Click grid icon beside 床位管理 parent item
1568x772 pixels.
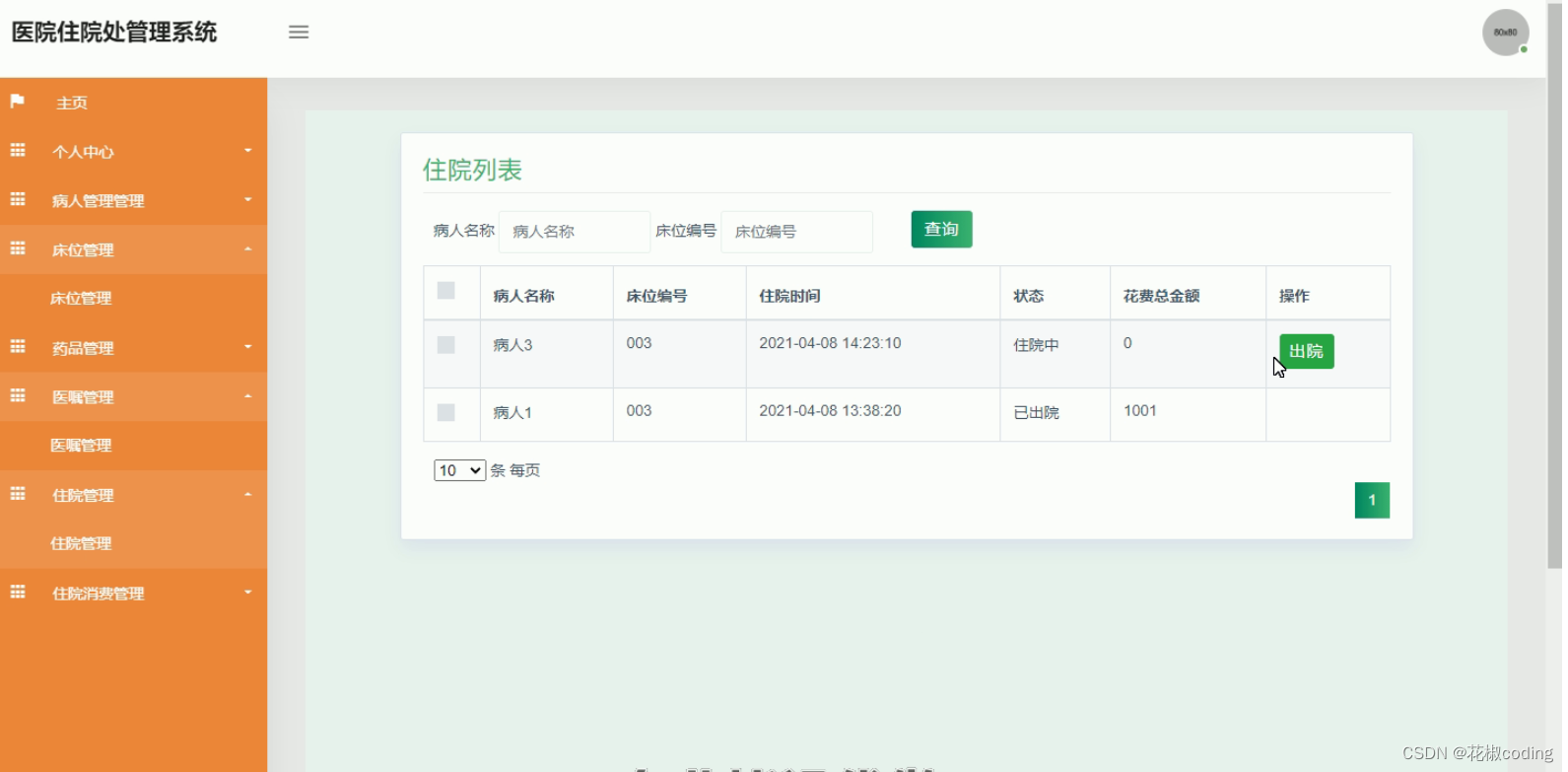18,248
